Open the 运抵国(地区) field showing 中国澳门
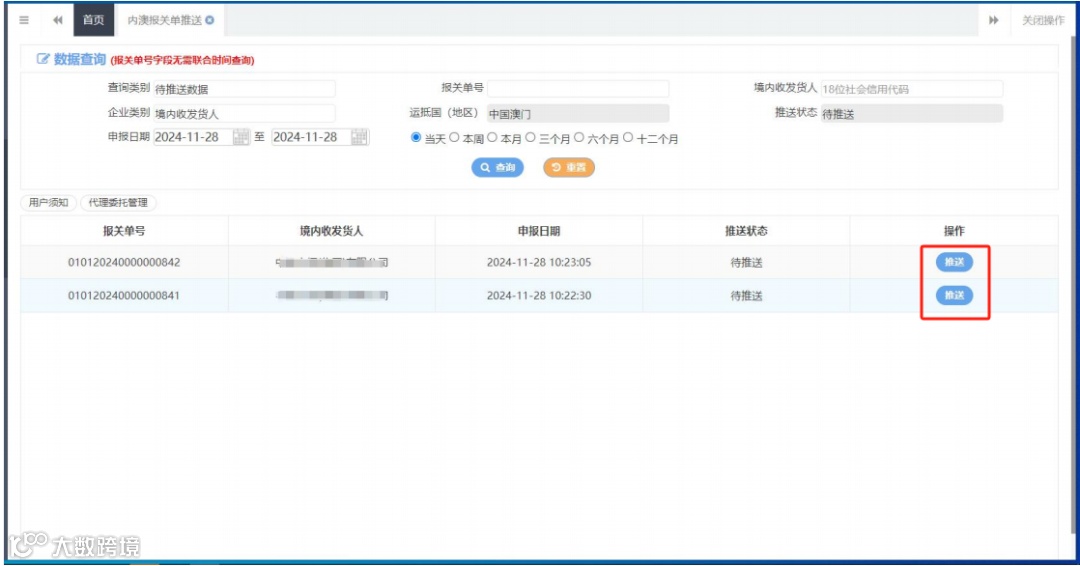Image resolution: width=1080 pixels, height=566 pixels. [x=578, y=114]
